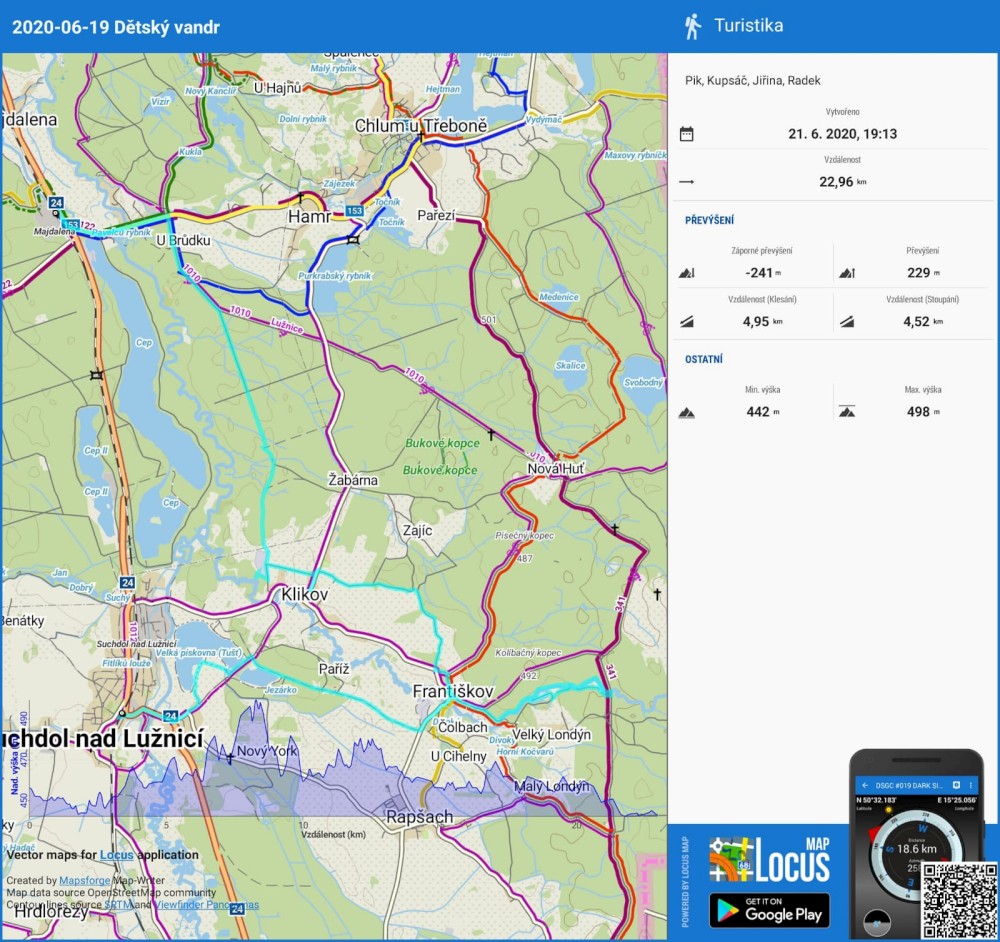The height and width of the screenshot is (942, 1000).
Task: Select the OSTATNÍ section header
Action: [x=704, y=359]
